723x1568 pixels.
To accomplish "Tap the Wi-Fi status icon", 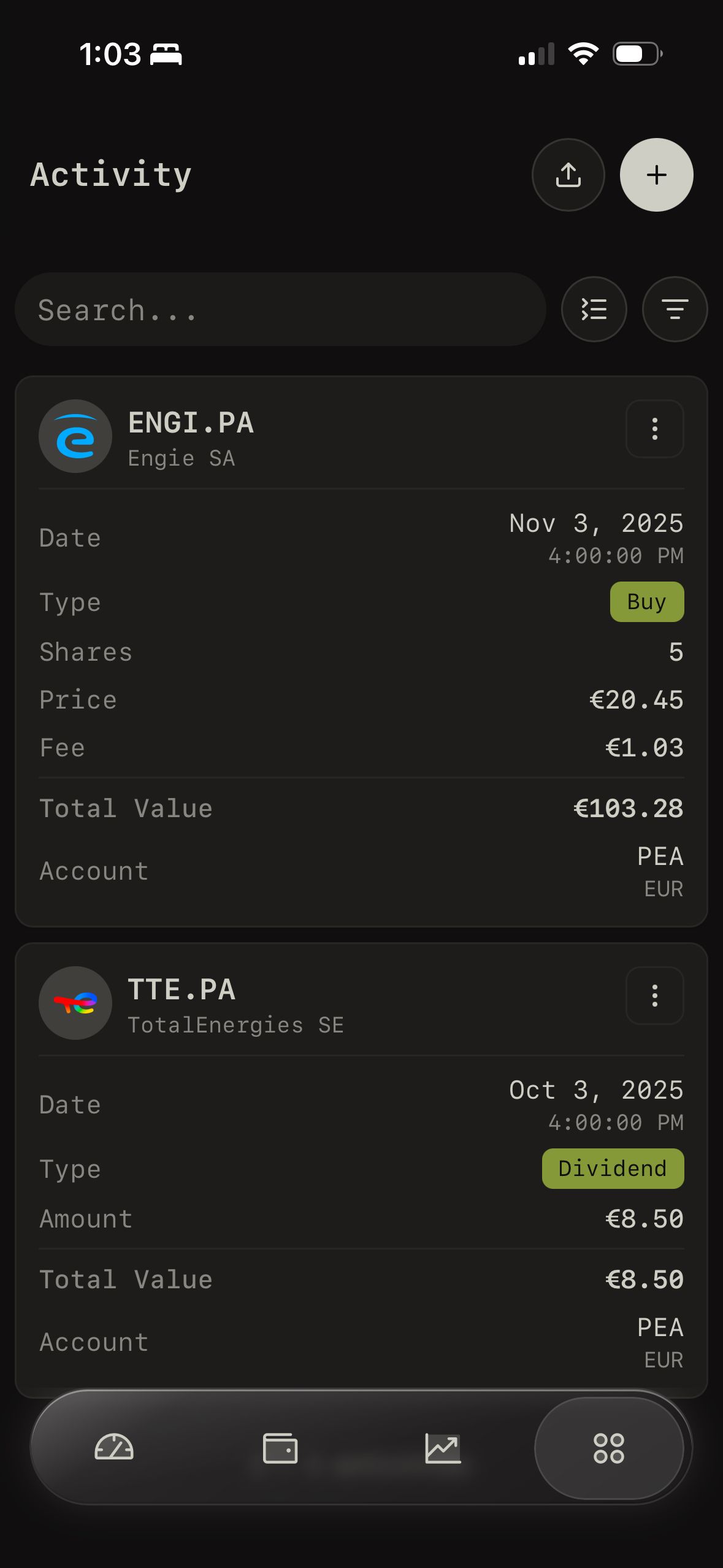I will pyautogui.click(x=583, y=54).
